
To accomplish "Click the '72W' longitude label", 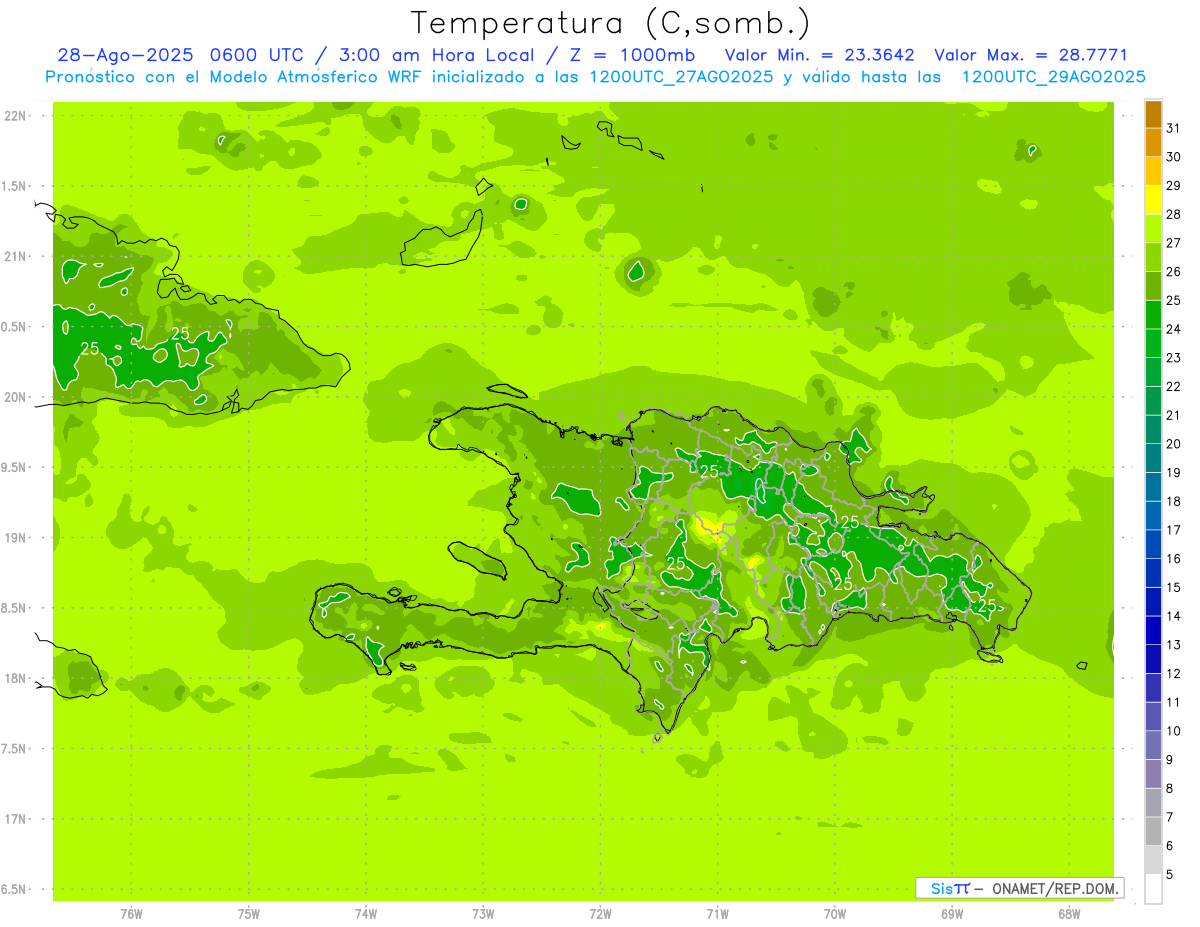I will point(601,914).
